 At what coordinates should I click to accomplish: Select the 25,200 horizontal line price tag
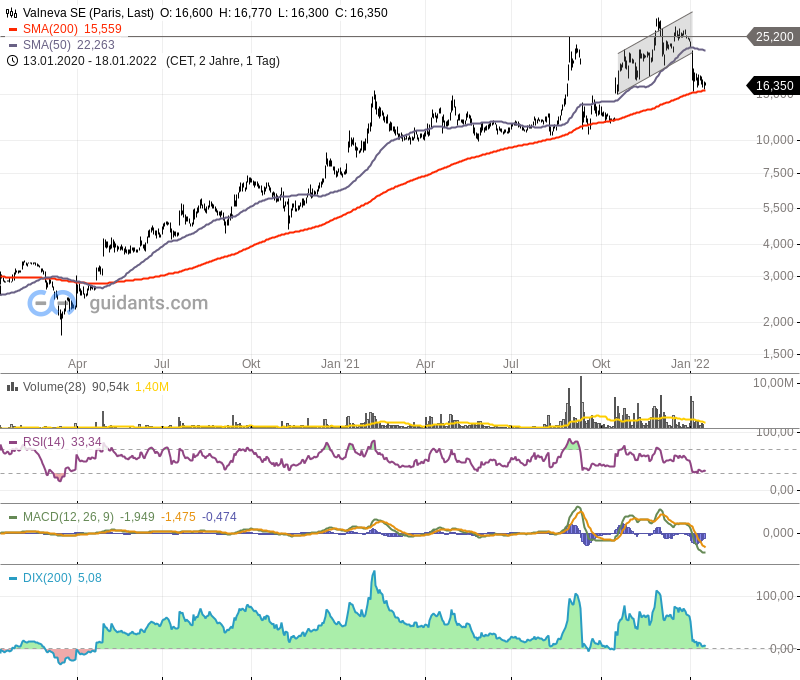pos(773,37)
